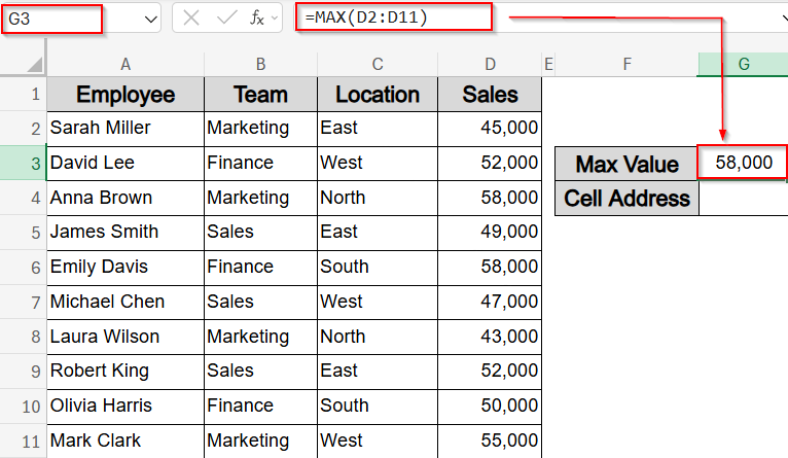This screenshot has width=788, height=458.
Task: Click the Cancel (X) formula bar icon
Action: point(192,18)
